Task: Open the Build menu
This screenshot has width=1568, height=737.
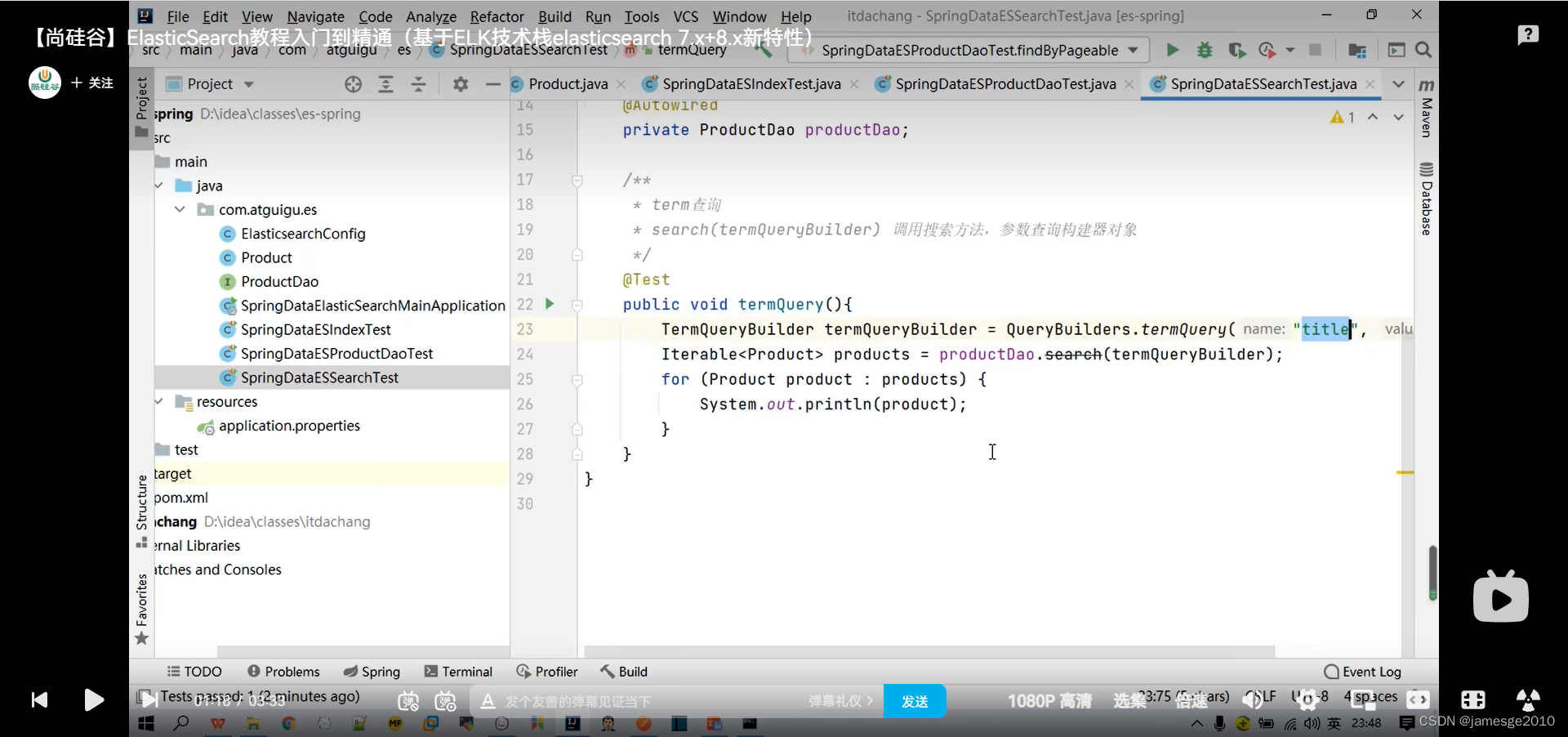Action: pyautogui.click(x=555, y=16)
